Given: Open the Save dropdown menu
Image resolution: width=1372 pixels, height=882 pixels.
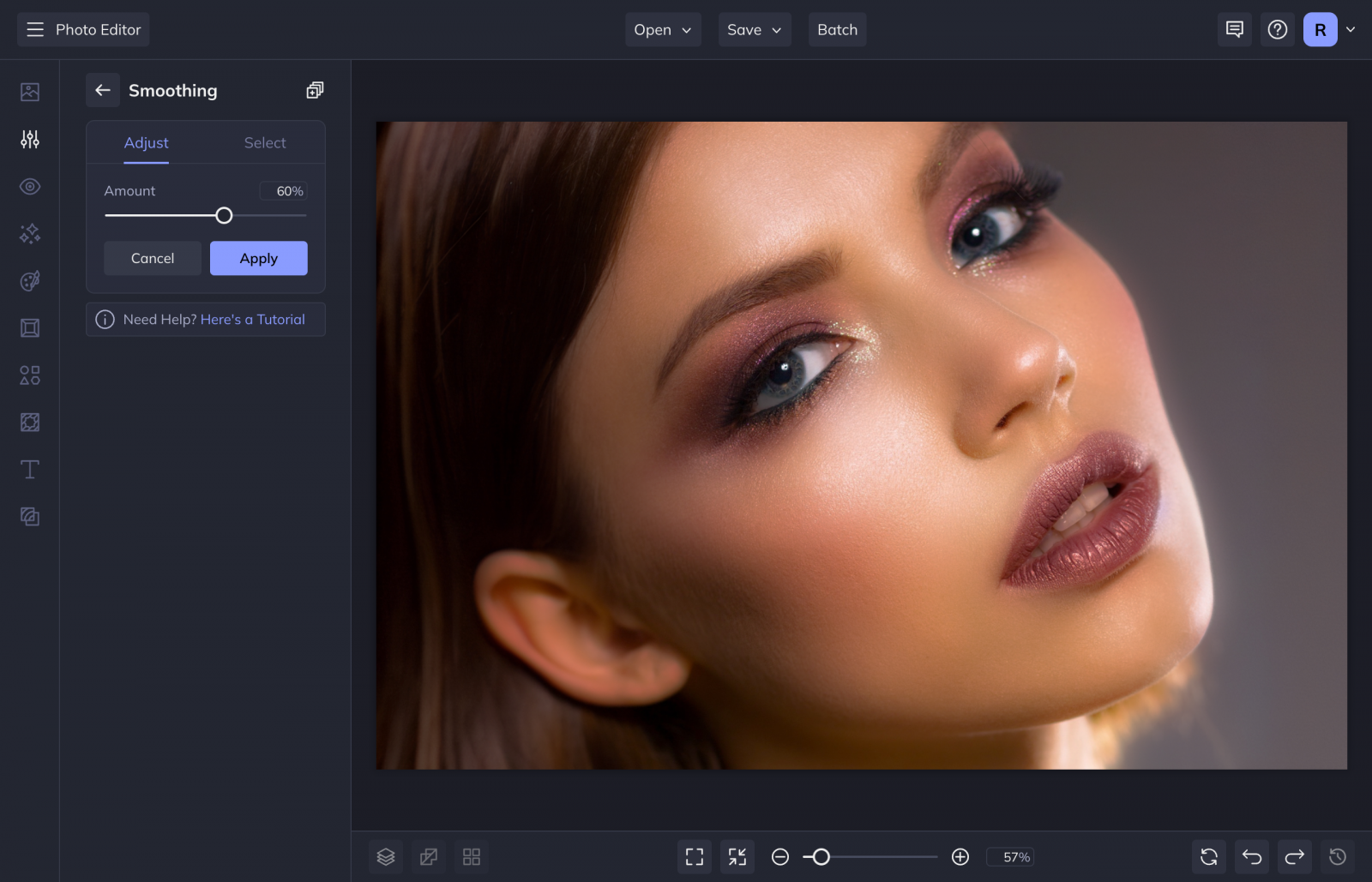Looking at the screenshot, I should coord(754,29).
